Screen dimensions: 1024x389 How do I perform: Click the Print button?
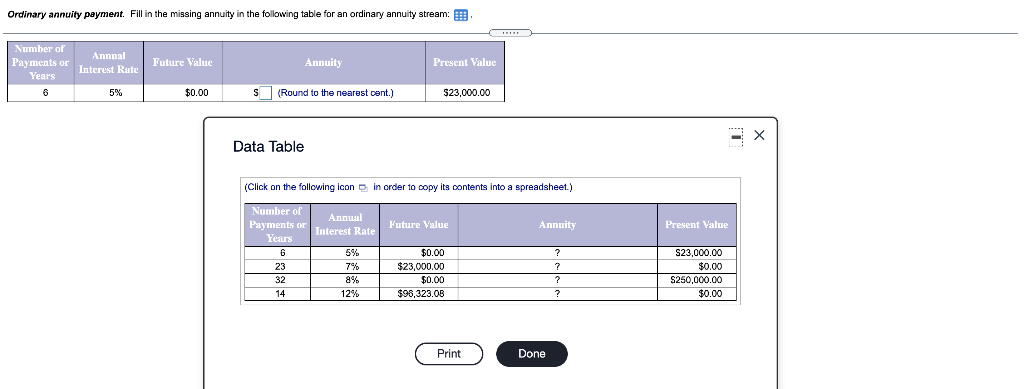(x=449, y=354)
